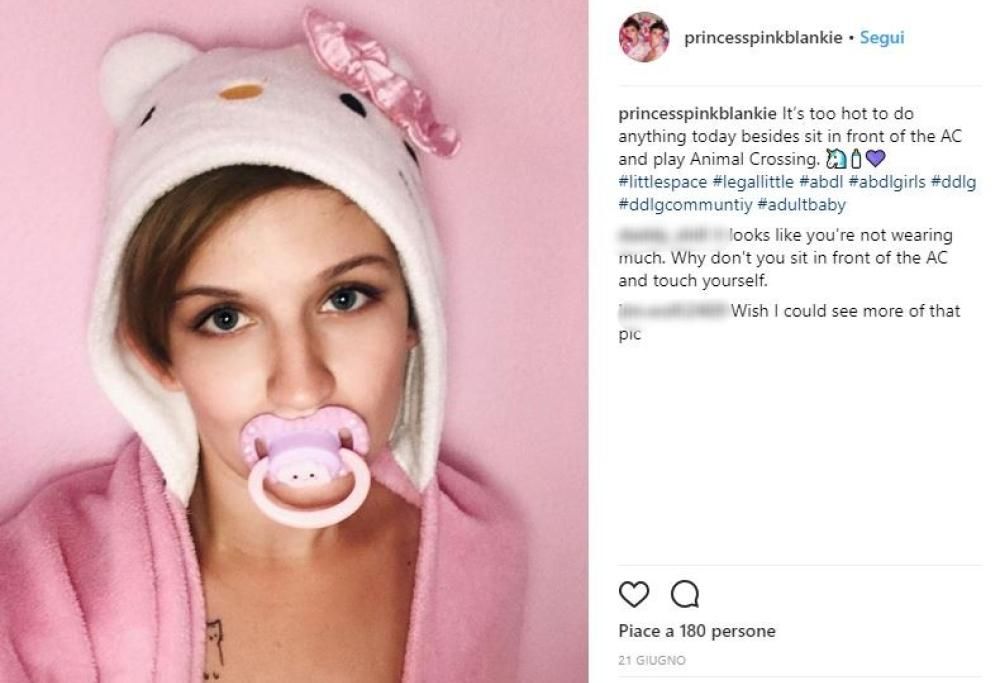
Task: Click the profile avatar of princesspinkblankie
Action: tap(645, 36)
